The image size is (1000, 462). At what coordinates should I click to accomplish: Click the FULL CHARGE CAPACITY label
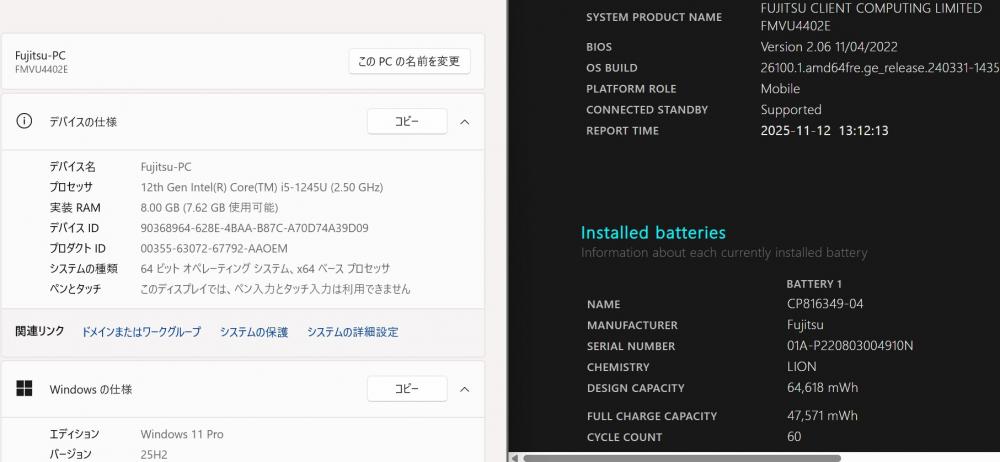tap(652, 416)
